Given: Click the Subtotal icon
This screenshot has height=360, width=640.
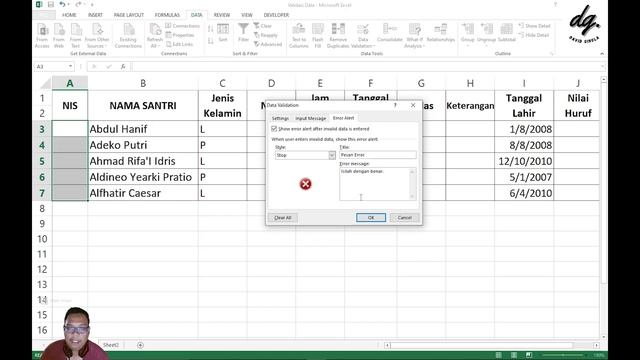Looking at the screenshot, I should (507, 33).
